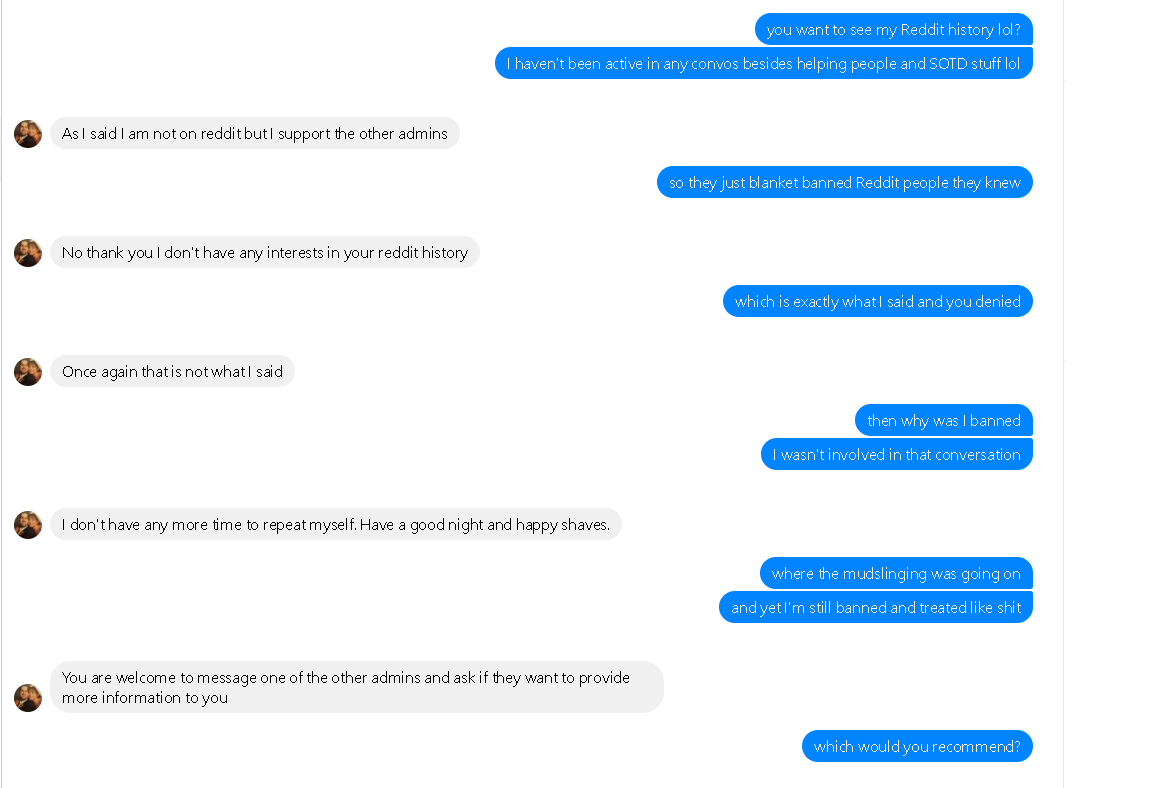Click the 'As I said I am not on reddit' message
This screenshot has width=1152, height=788.
pyautogui.click(x=255, y=134)
